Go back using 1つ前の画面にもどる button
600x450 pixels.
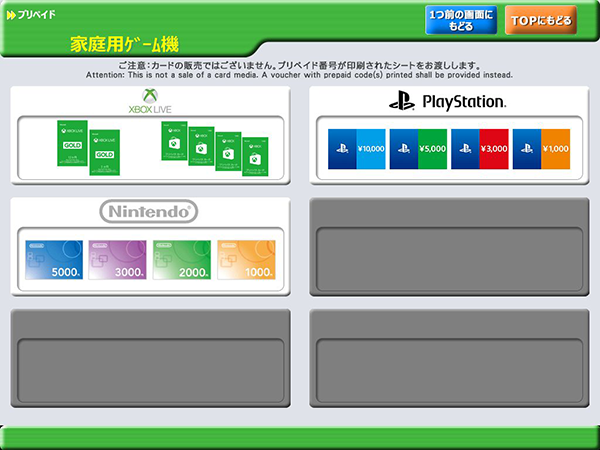click(461, 20)
